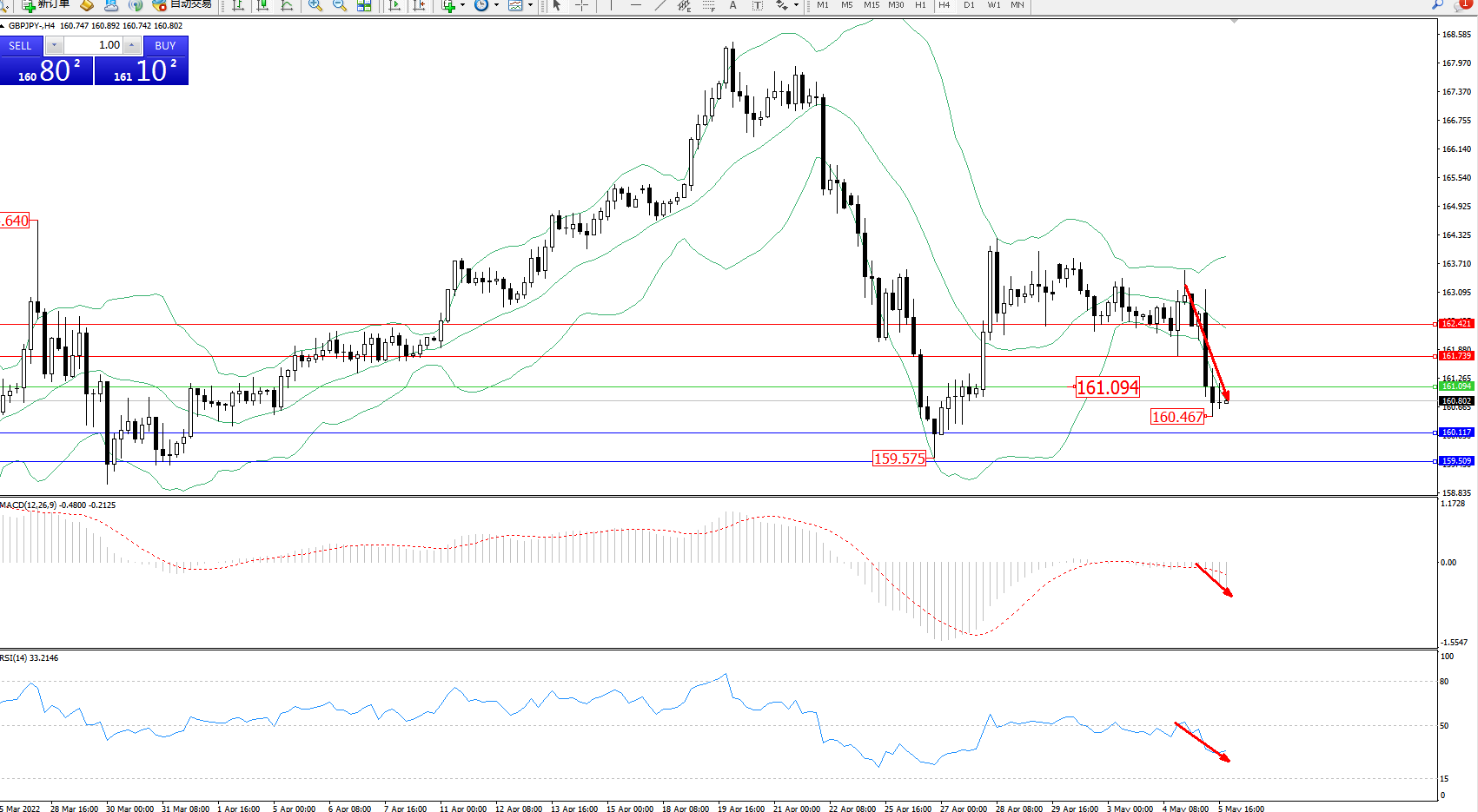Image resolution: width=1478 pixels, height=812 pixels.
Task: Select the line chart display icon
Action: coord(287,5)
